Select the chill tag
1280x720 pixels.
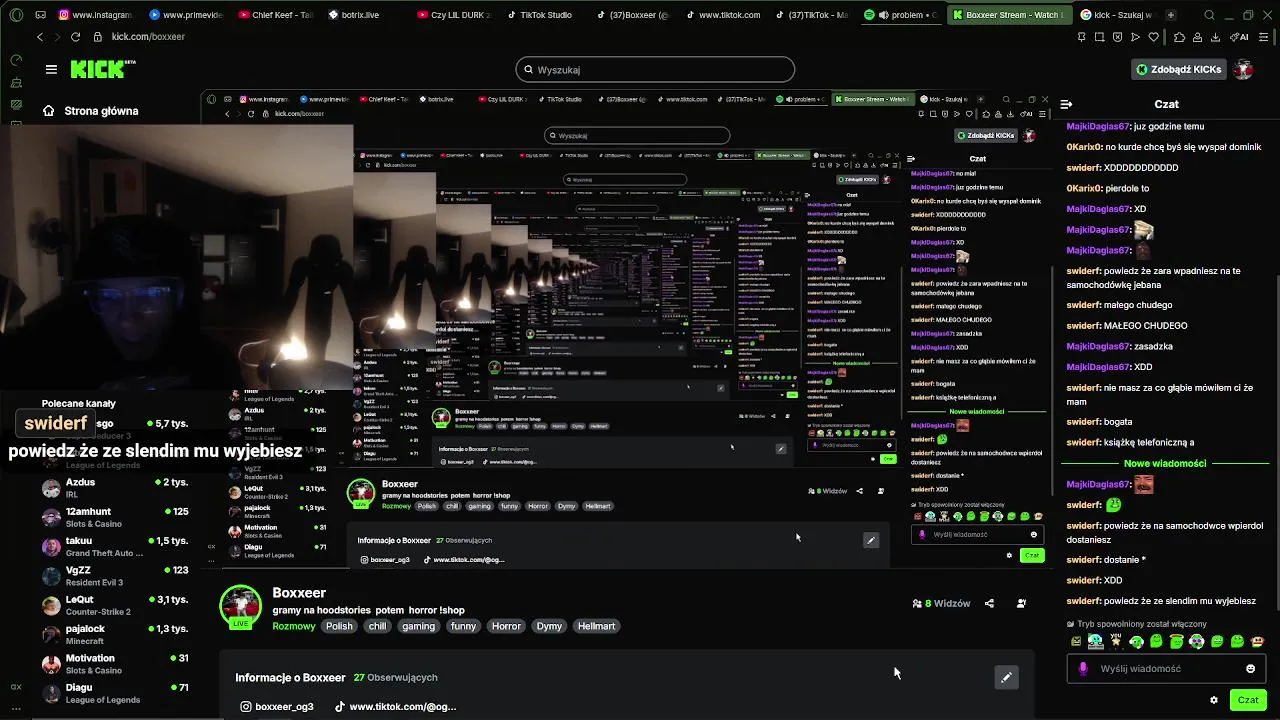tap(377, 626)
